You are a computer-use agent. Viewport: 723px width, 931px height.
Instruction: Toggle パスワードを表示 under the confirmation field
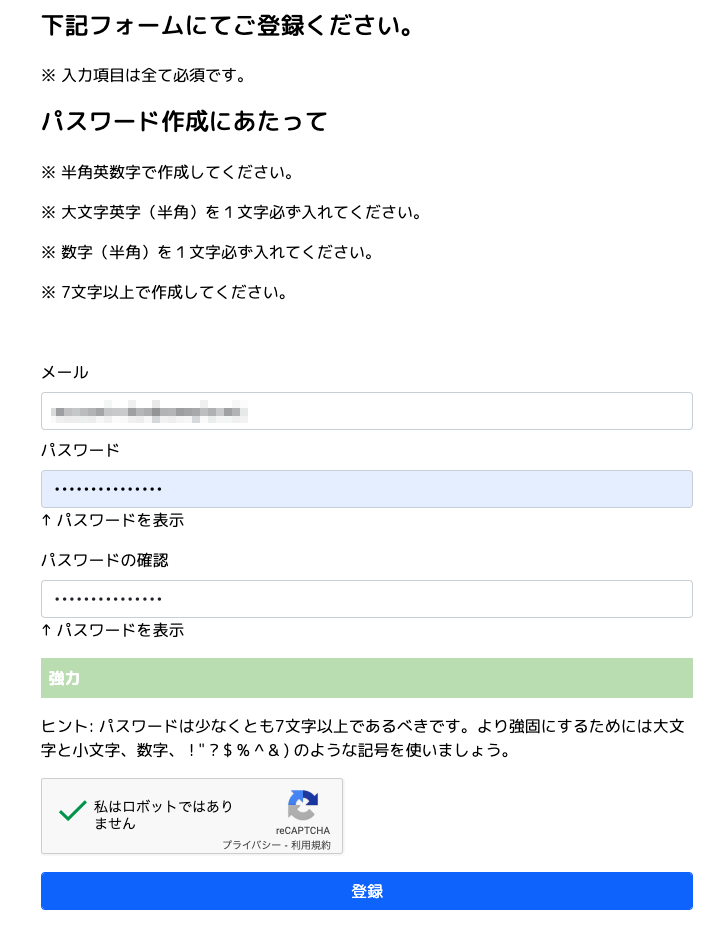tap(112, 630)
